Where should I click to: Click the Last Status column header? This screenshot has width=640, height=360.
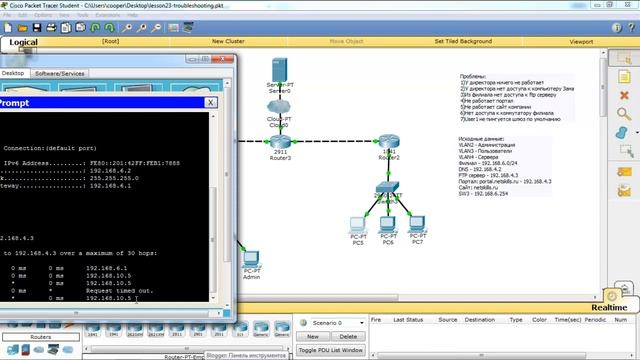(408, 320)
